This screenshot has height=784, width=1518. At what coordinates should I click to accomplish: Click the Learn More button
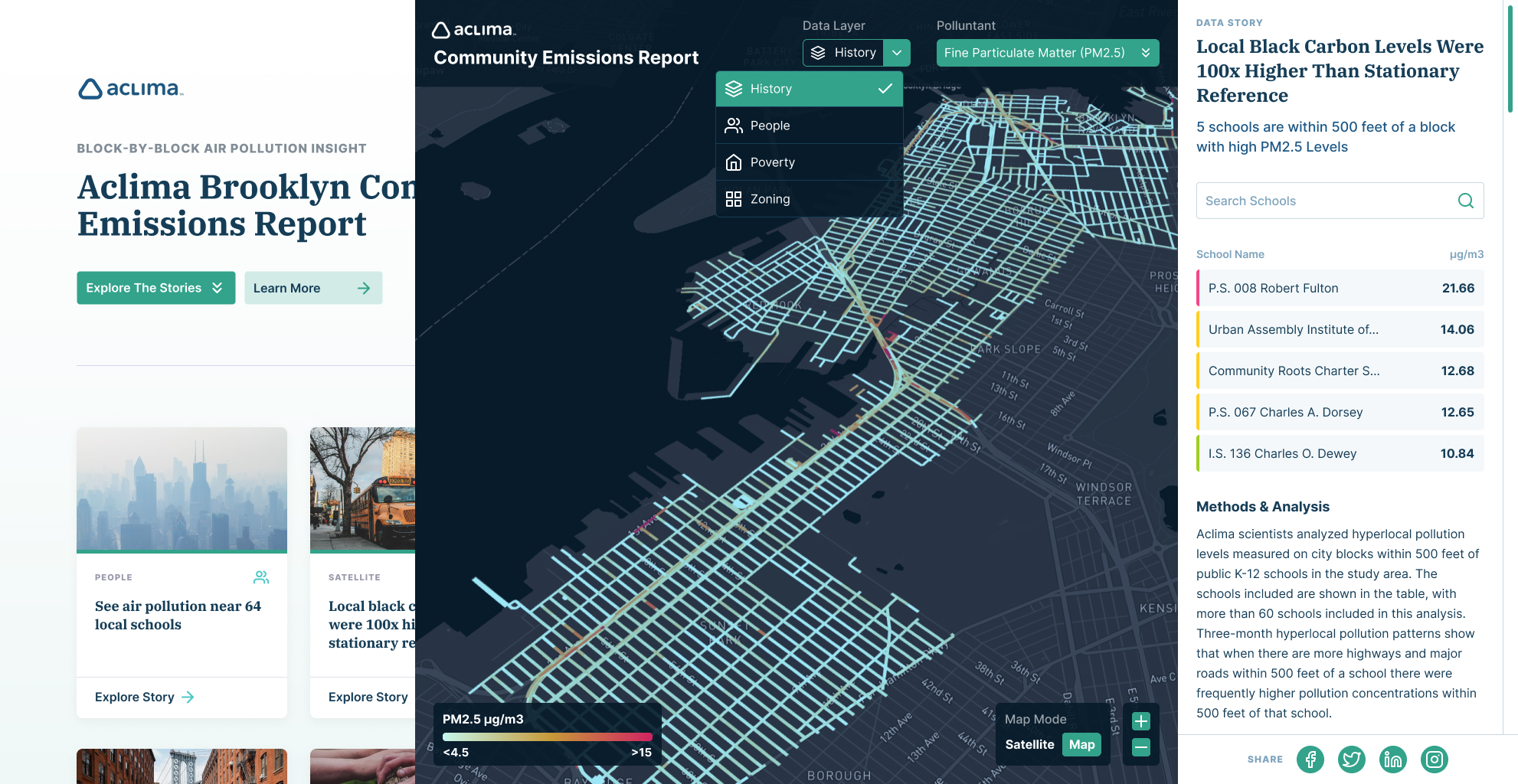(x=313, y=288)
